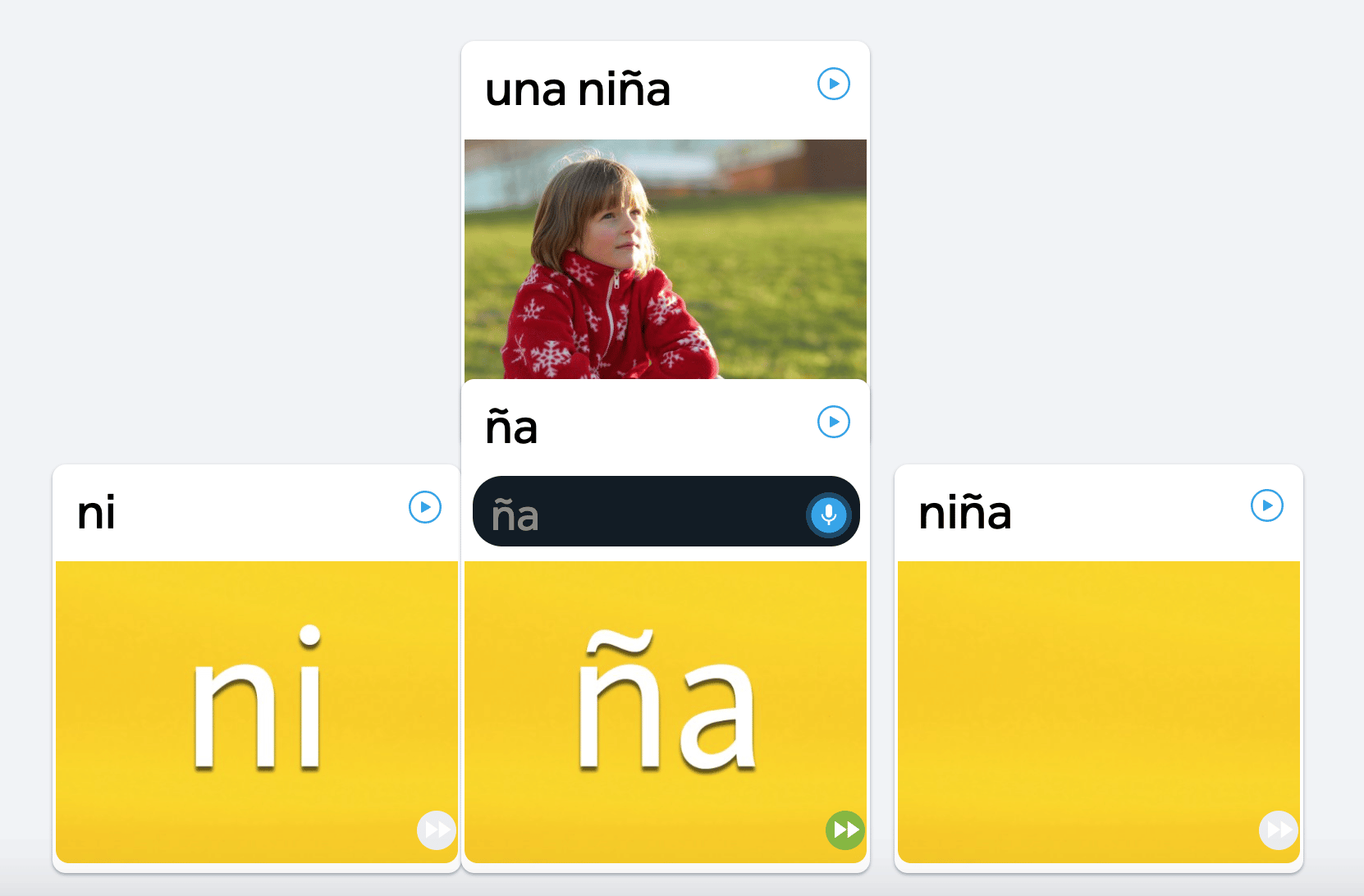Screen dimensions: 1364x896
Task: Click the photo of the girl
Action: [x=665, y=258]
